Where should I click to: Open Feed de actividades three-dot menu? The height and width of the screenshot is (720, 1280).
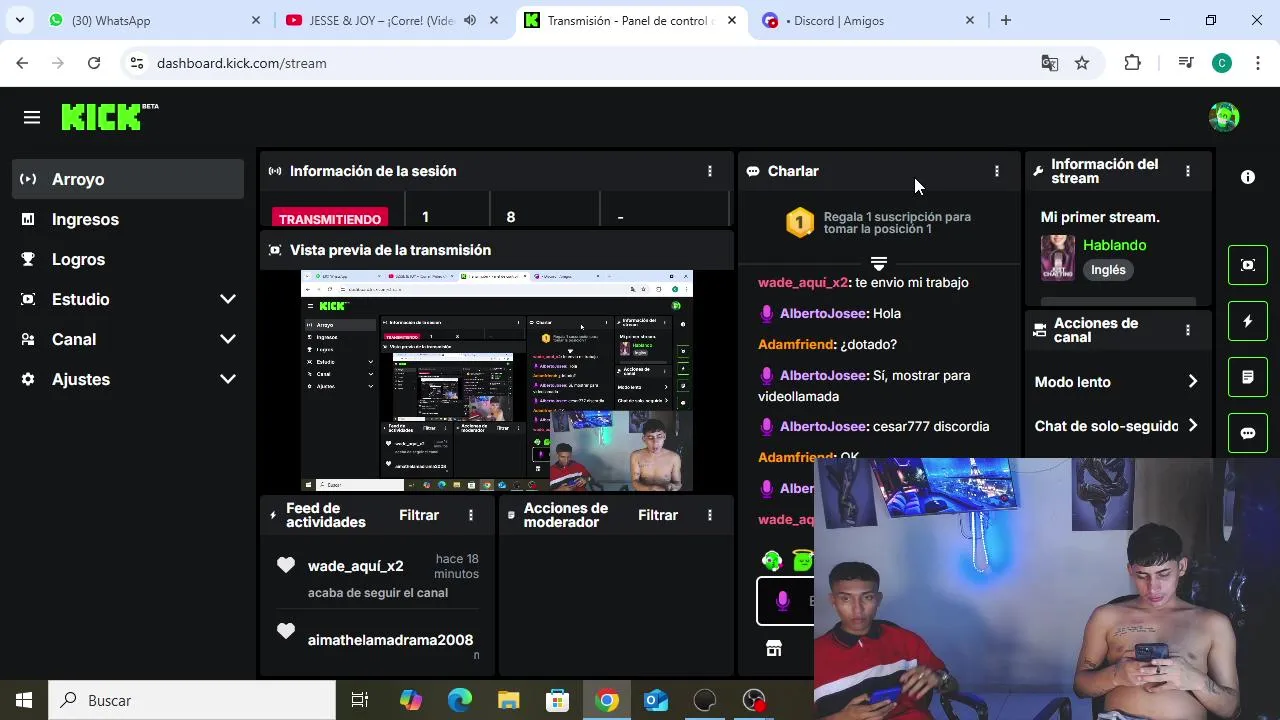(x=471, y=515)
